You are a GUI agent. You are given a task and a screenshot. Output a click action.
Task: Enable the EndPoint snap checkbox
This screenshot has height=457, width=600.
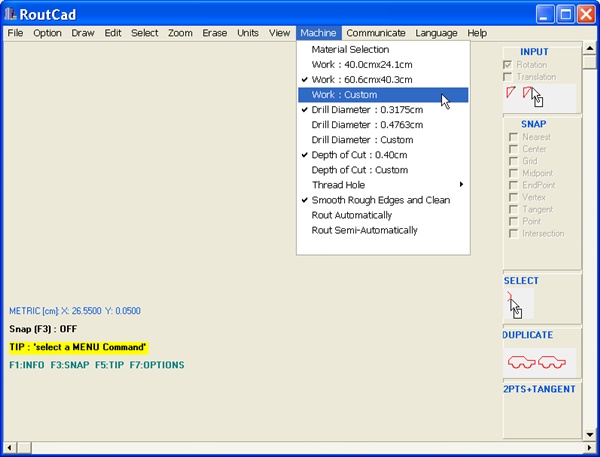click(514, 185)
